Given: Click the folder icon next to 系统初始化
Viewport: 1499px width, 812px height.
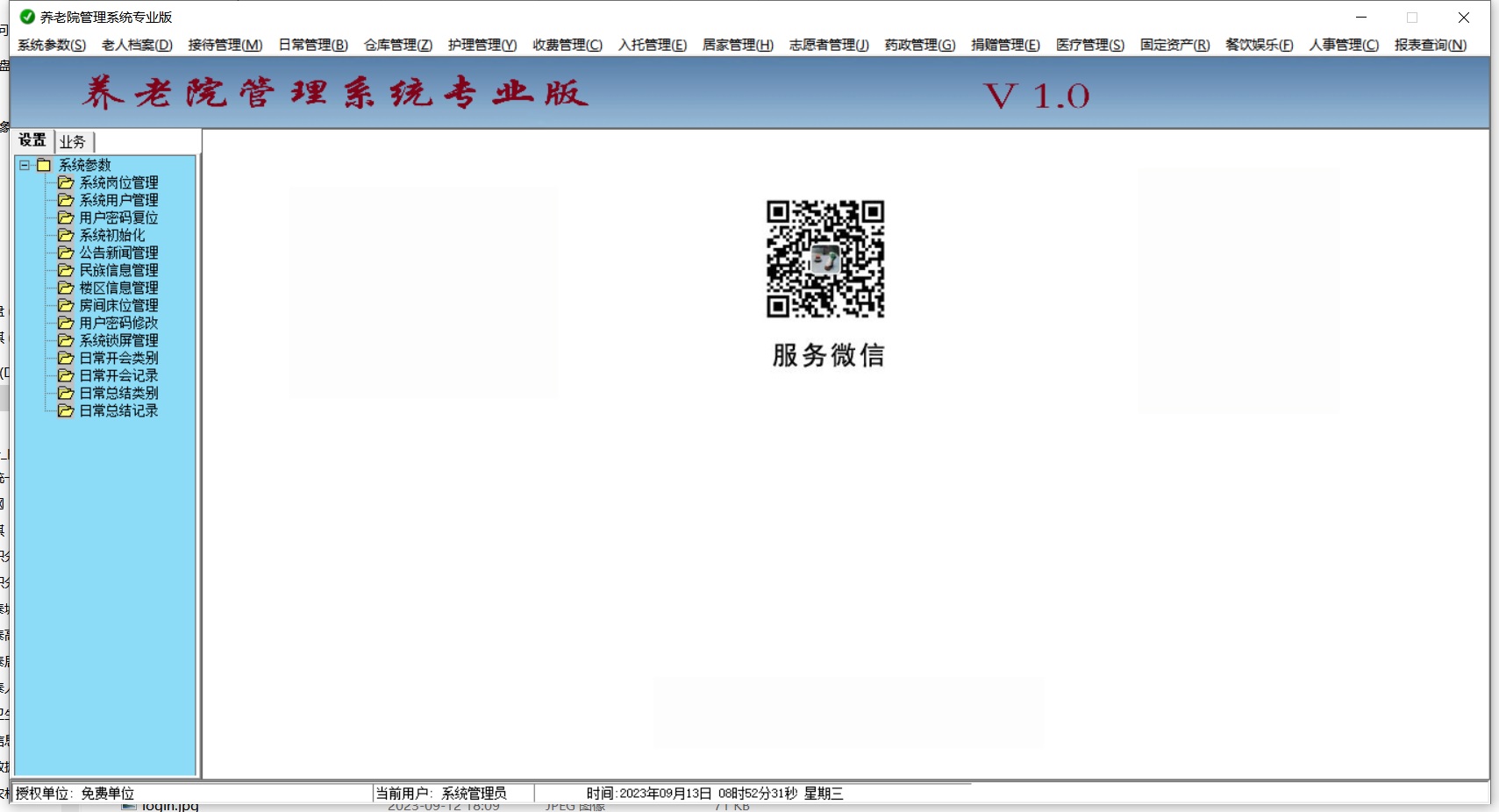Looking at the screenshot, I should [65, 235].
